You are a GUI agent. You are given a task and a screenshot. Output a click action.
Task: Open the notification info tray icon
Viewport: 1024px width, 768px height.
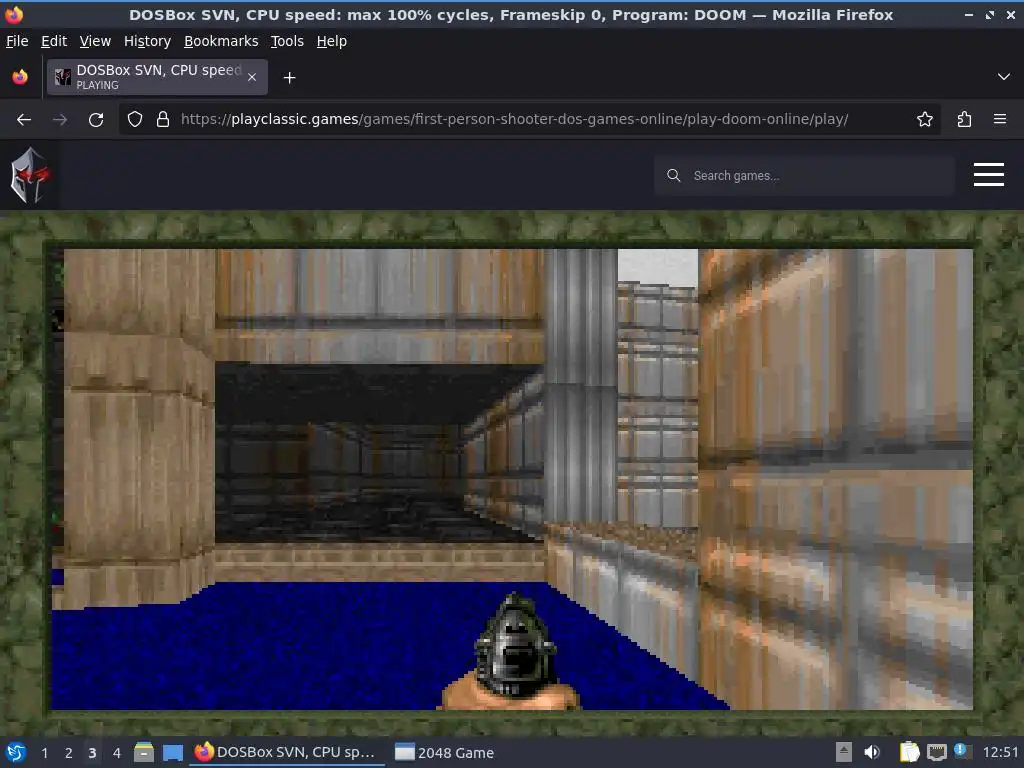[x=961, y=750]
